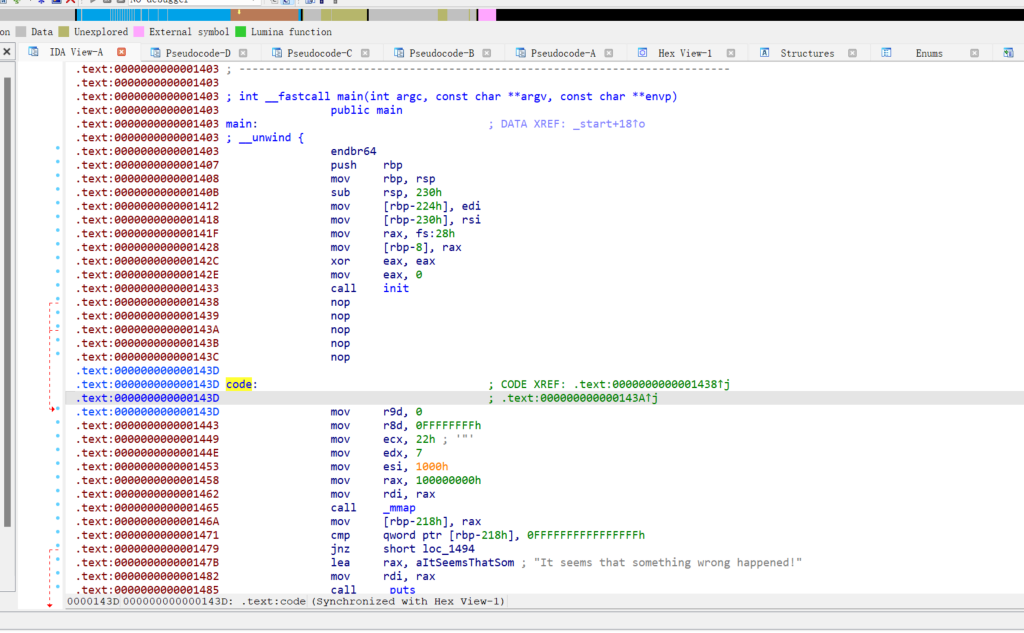
Task: Close the Hex View-1 tab
Action: point(731,52)
